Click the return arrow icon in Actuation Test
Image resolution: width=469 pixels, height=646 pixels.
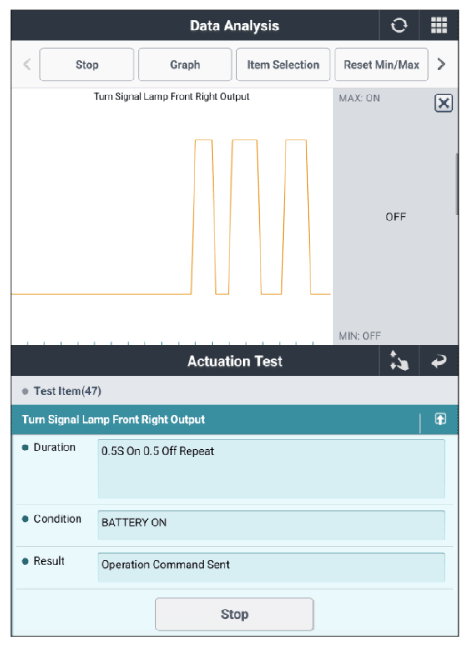tap(439, 361)
